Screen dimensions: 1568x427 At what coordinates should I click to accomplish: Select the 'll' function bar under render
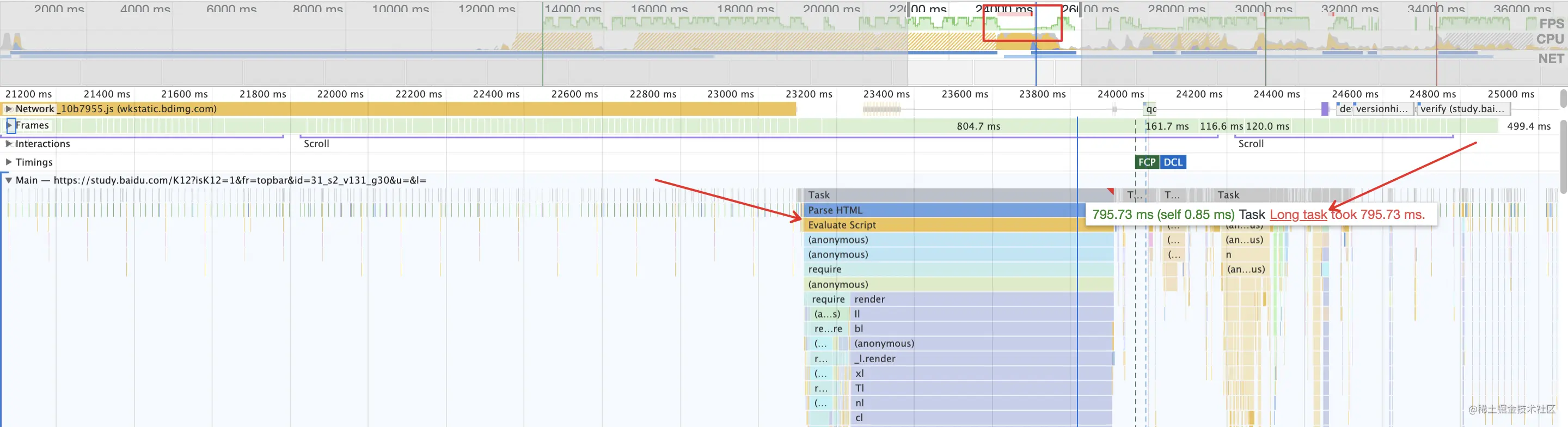[x=982, y=314]
